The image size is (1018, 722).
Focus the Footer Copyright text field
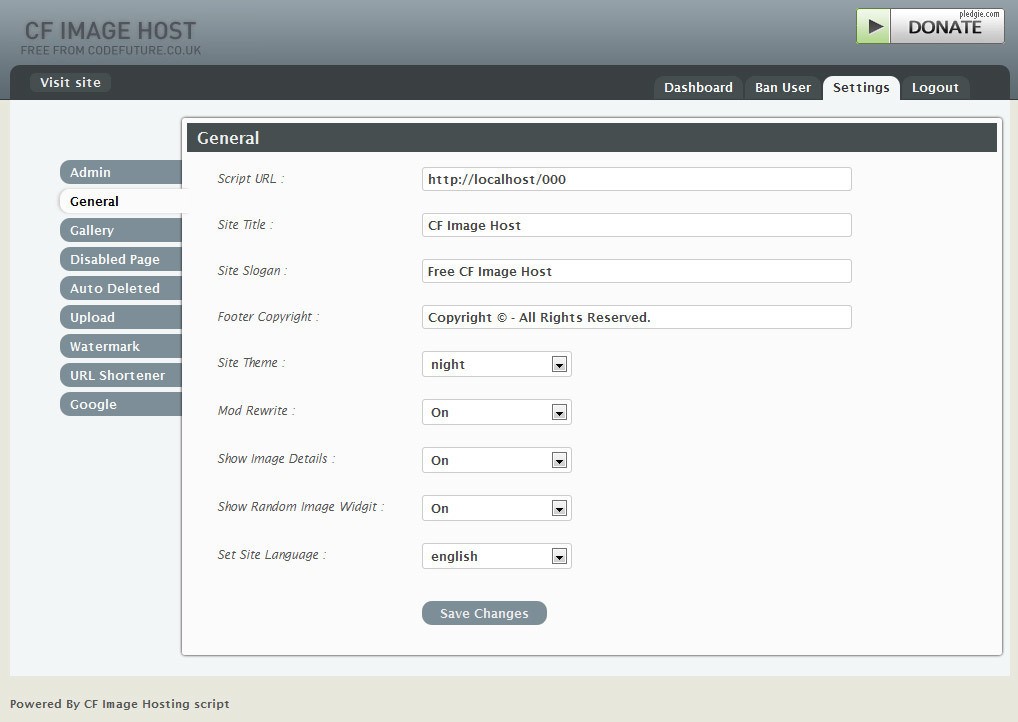pyautogui.click(x=636, y=318)
